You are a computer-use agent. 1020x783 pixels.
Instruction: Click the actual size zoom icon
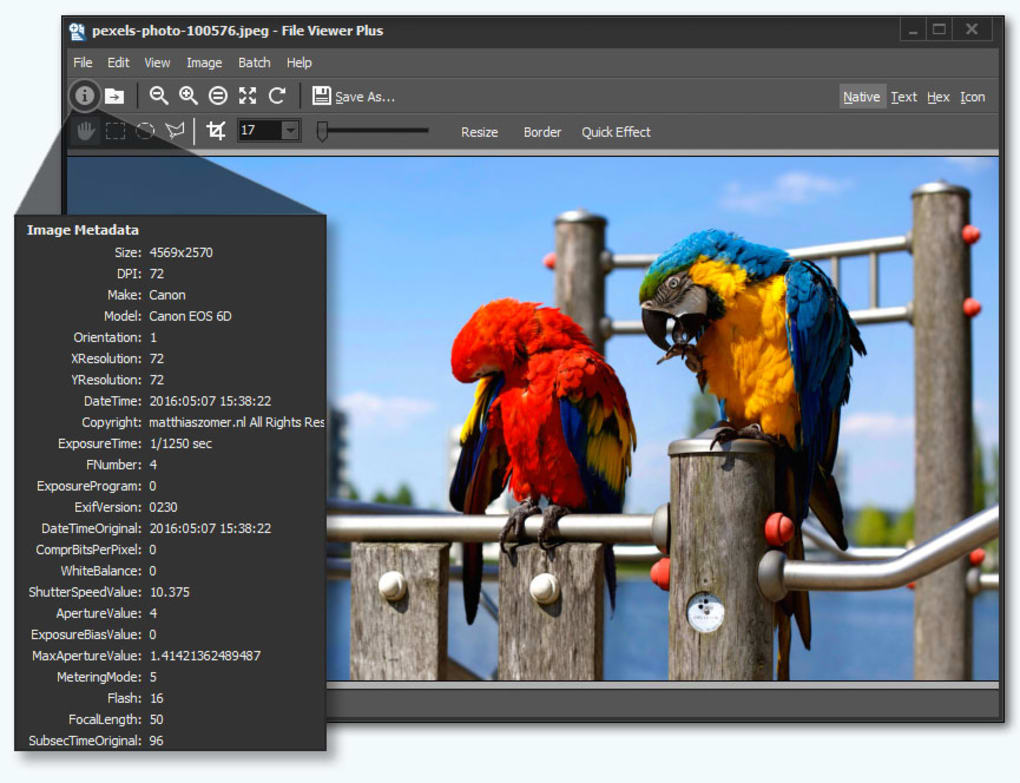click(218, 96)
